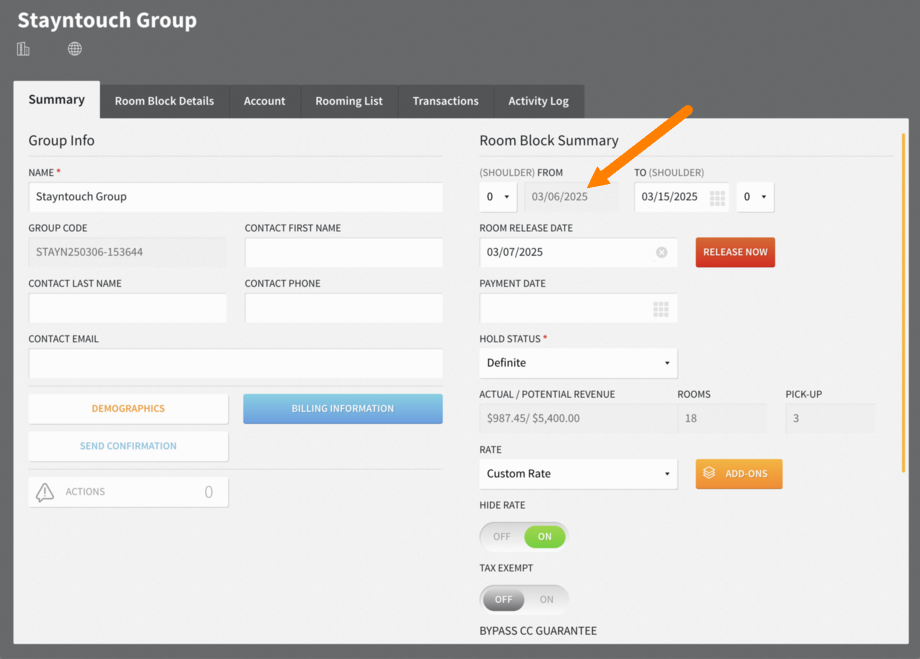
Task: Open calendar picker for Payment Date
Action: 661,309
